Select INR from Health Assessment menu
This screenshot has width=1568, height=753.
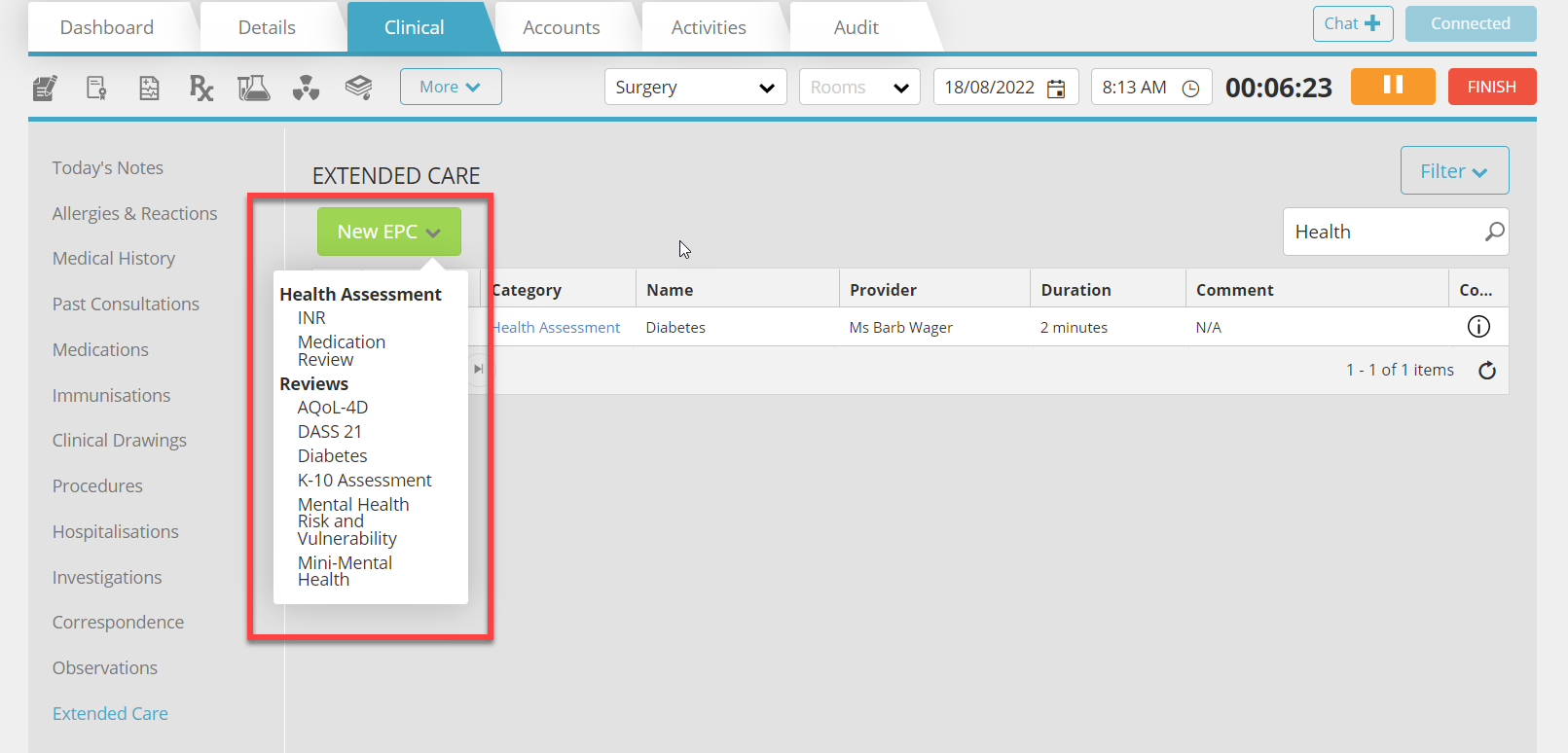click(311, 318)
